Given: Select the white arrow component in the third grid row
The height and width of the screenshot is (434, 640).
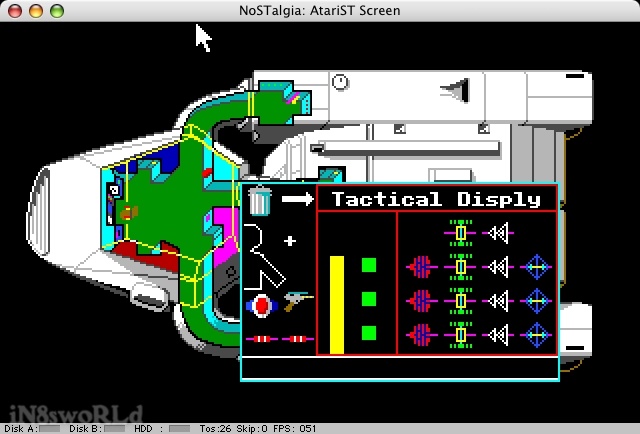Looking at the screenshot, I should [x=498, y=301].
